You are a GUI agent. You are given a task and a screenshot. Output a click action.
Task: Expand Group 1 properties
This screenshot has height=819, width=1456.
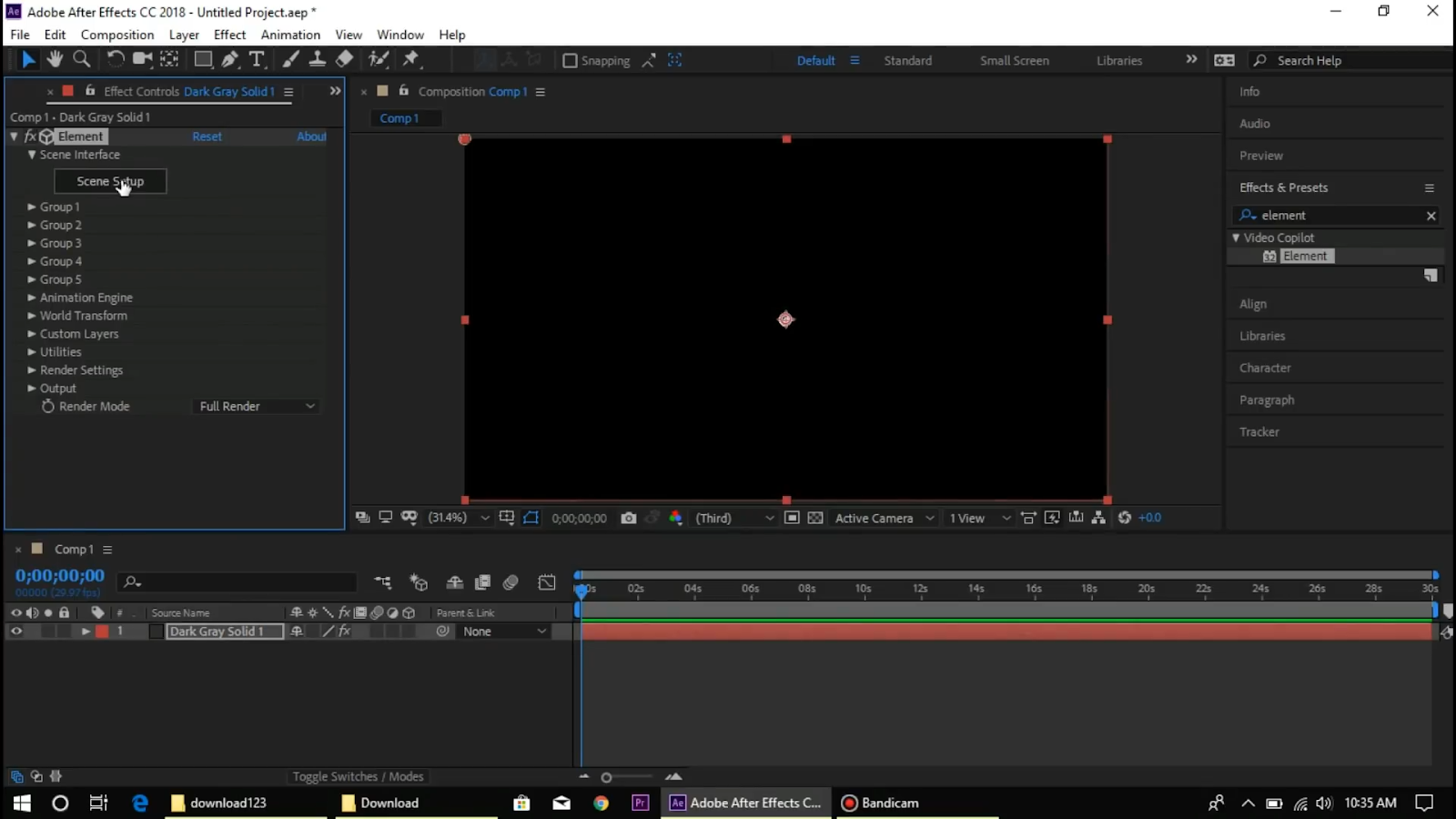(x=32, y=207)
